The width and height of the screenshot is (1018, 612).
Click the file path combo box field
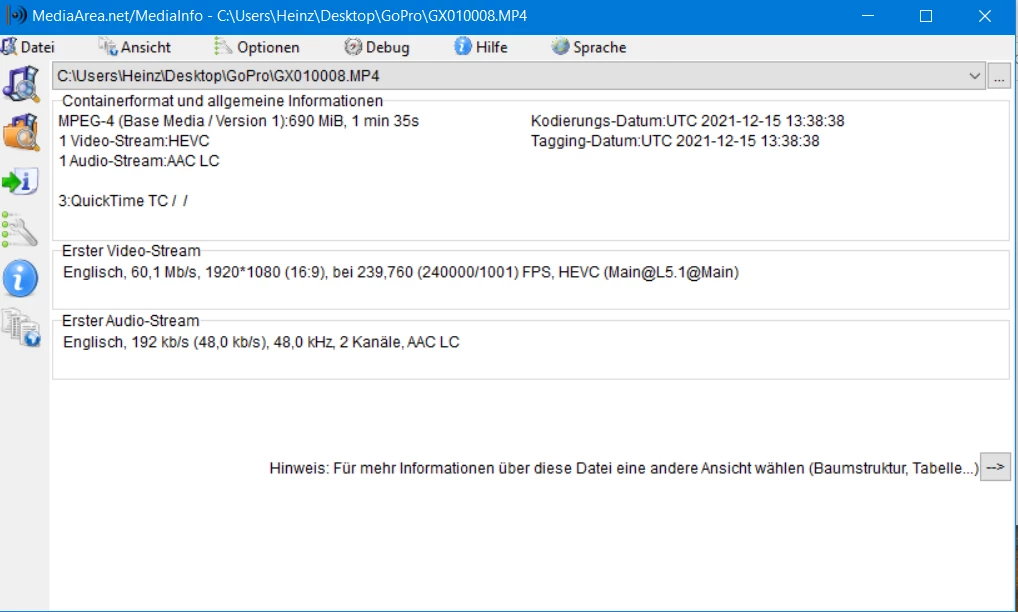(x=519, y=76)
